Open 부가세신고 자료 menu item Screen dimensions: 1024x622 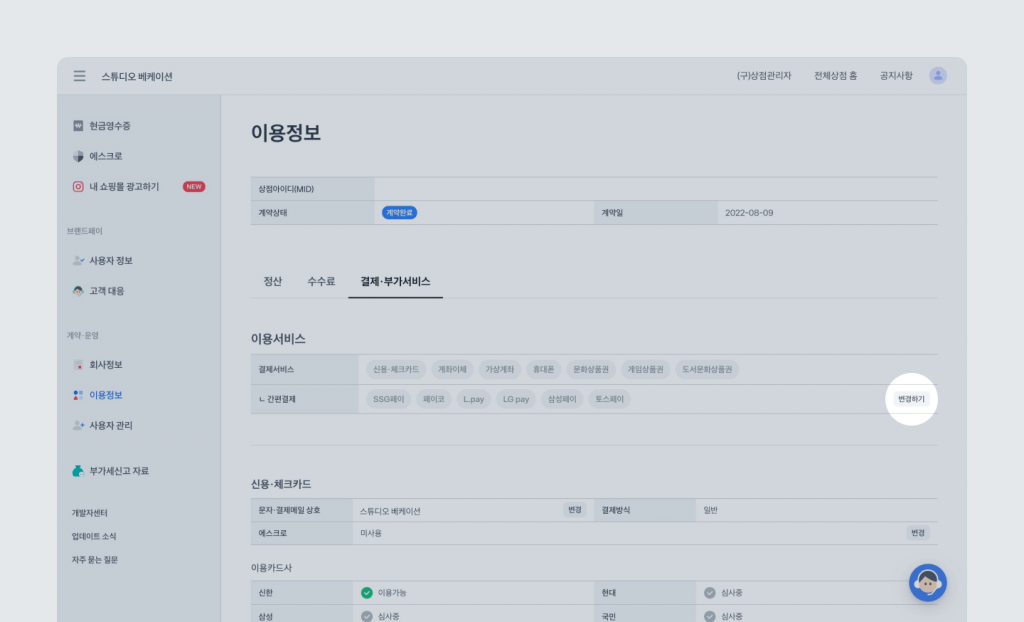point(119,470)
